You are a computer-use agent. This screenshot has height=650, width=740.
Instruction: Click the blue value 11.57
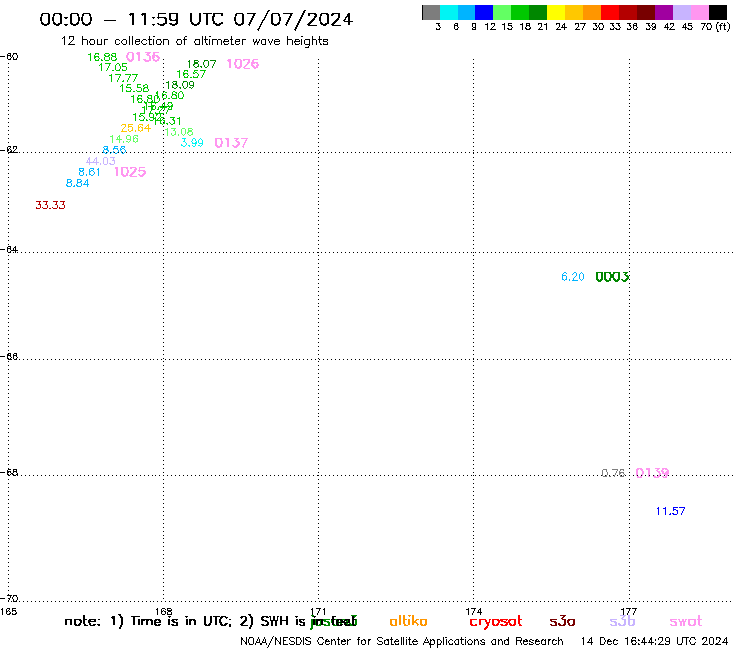coord(671,511)
